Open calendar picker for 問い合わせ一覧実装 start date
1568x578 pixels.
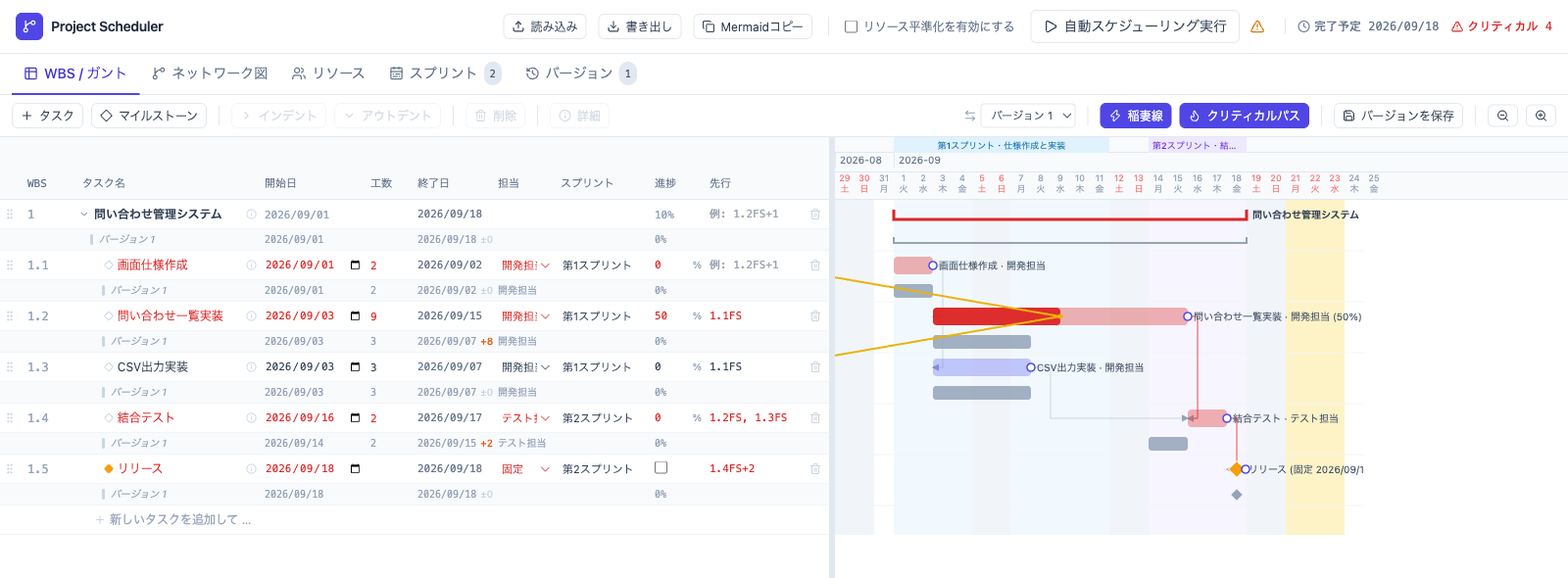click(x=355, y=315)
